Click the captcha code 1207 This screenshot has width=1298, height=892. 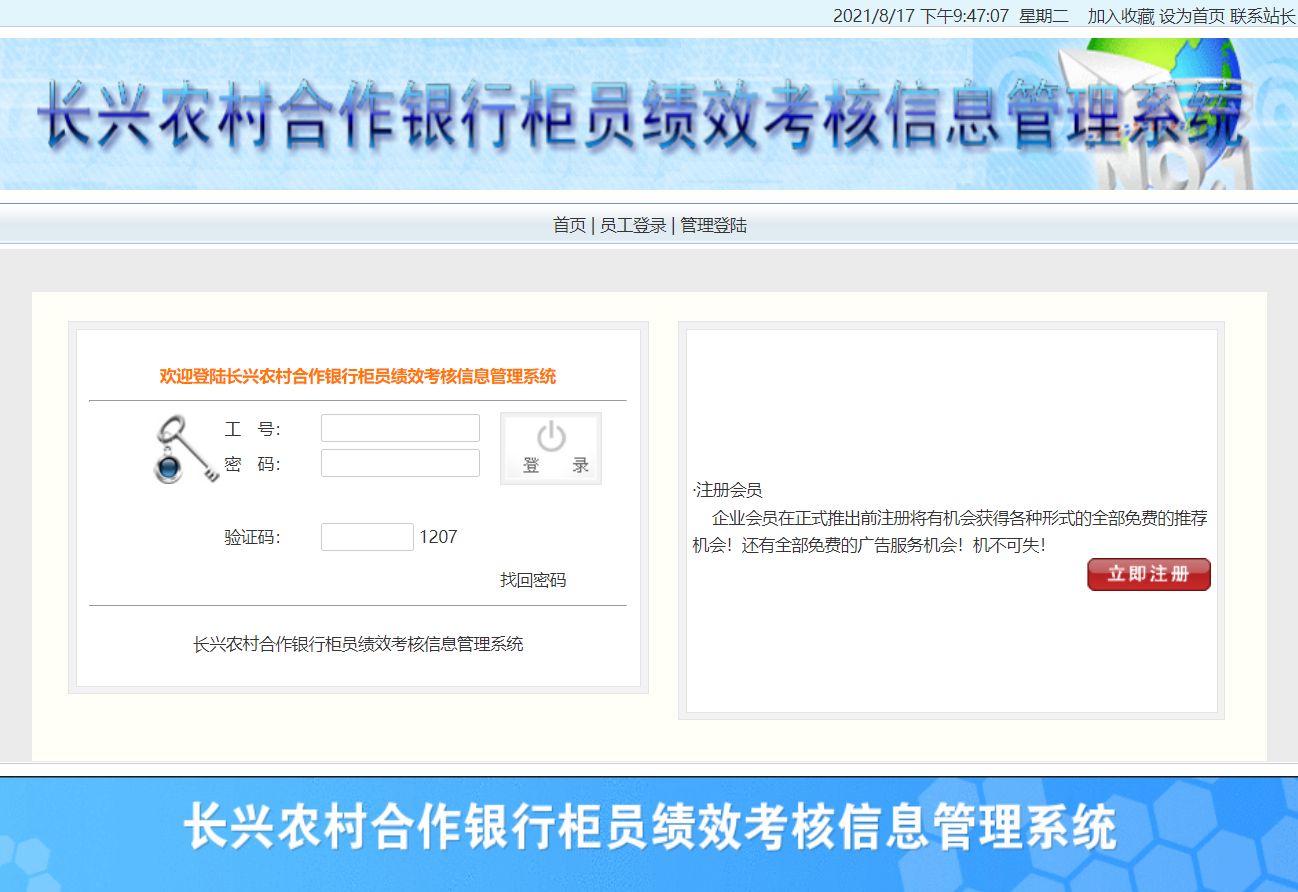coord(441,537)
